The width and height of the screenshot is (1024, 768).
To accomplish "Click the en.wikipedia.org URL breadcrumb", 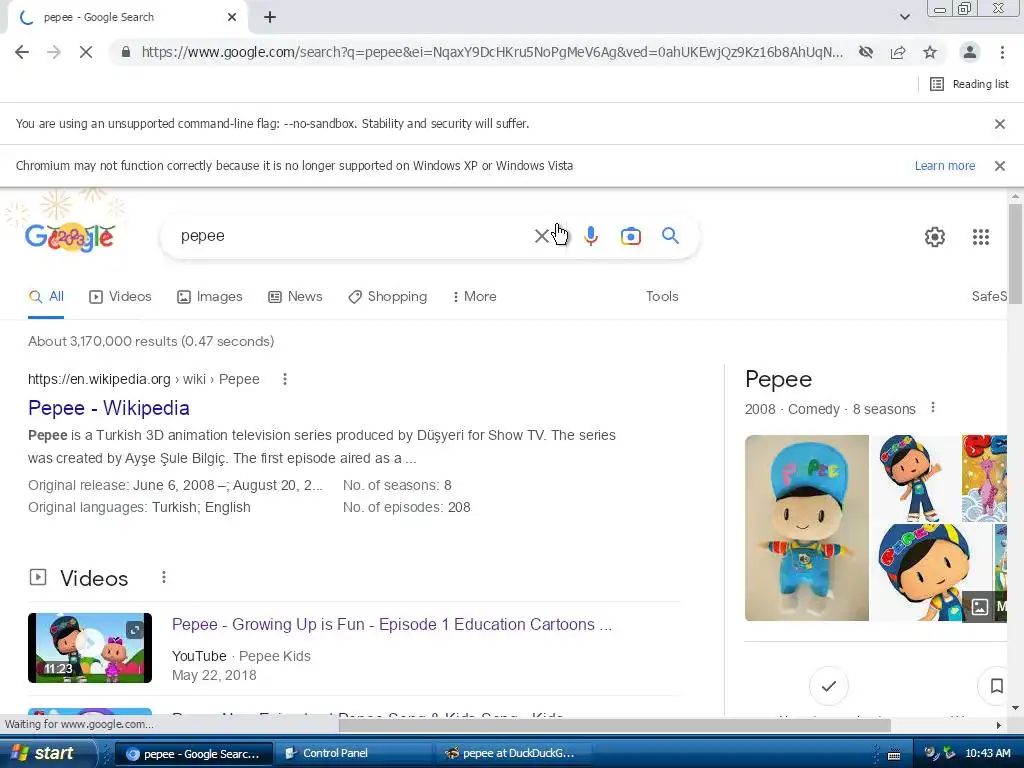I will pyautogui.click(x=144, y=379).
